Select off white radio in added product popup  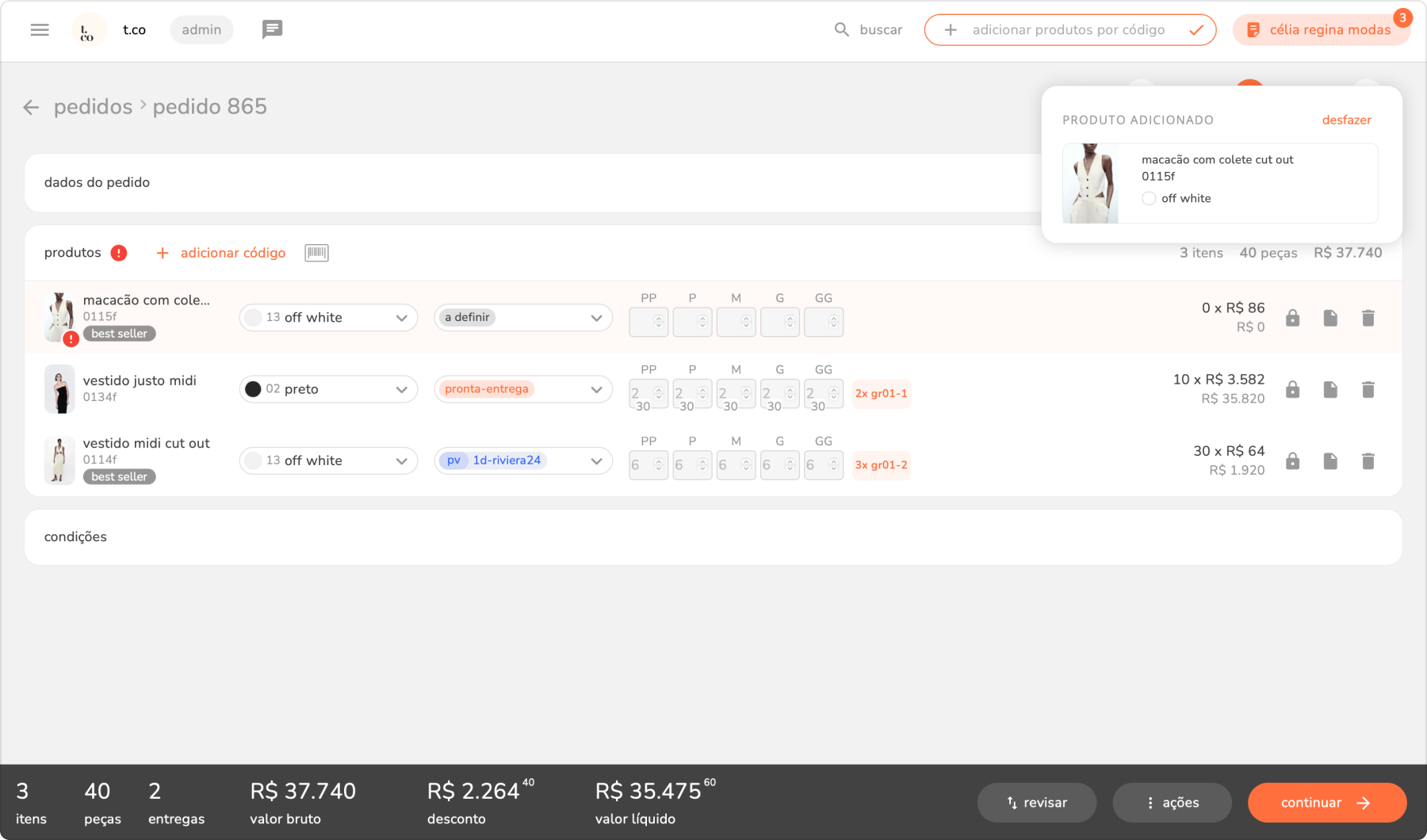1149,199
